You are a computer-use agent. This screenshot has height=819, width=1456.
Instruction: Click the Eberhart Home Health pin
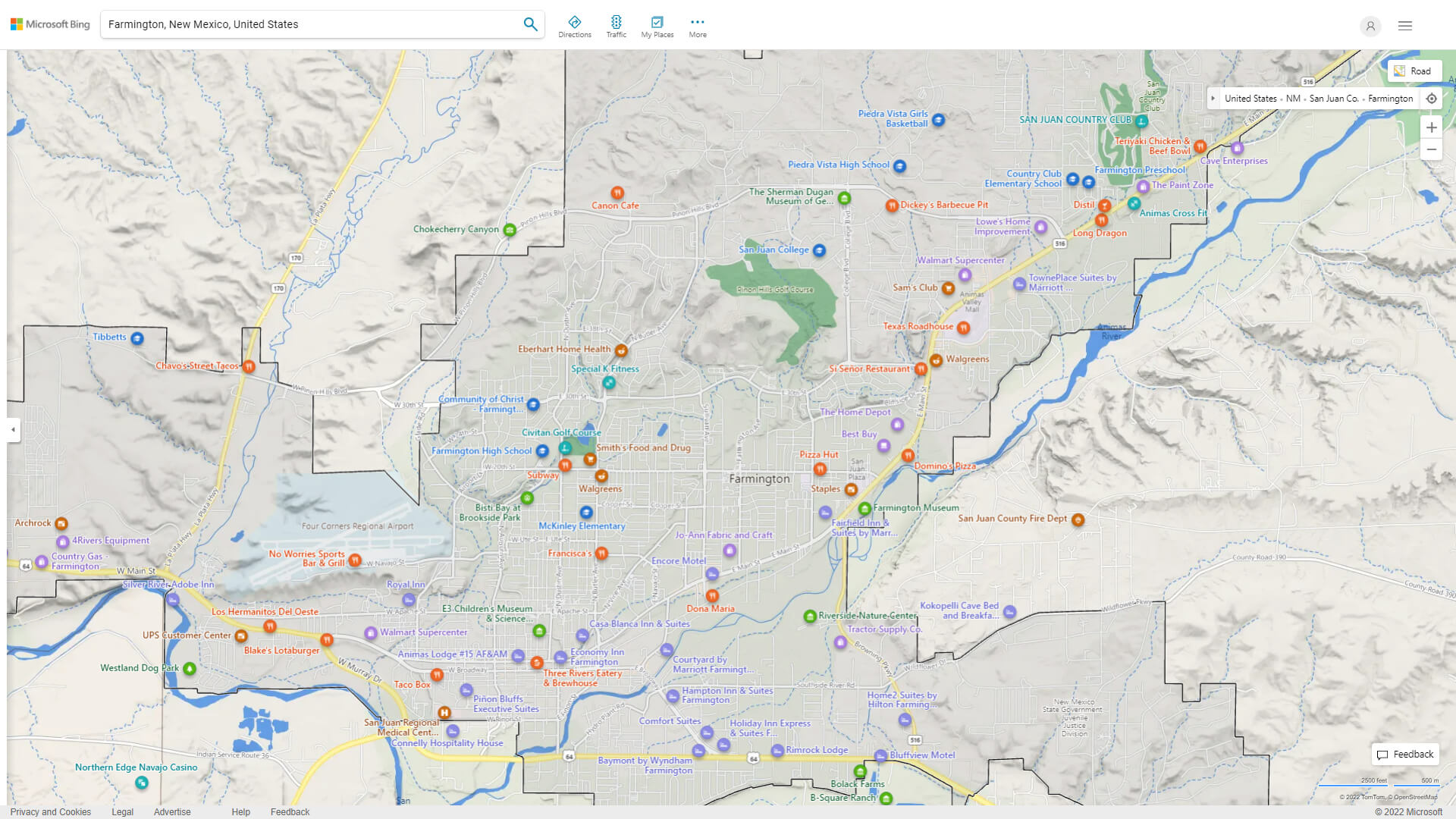(x=621, y=350)
